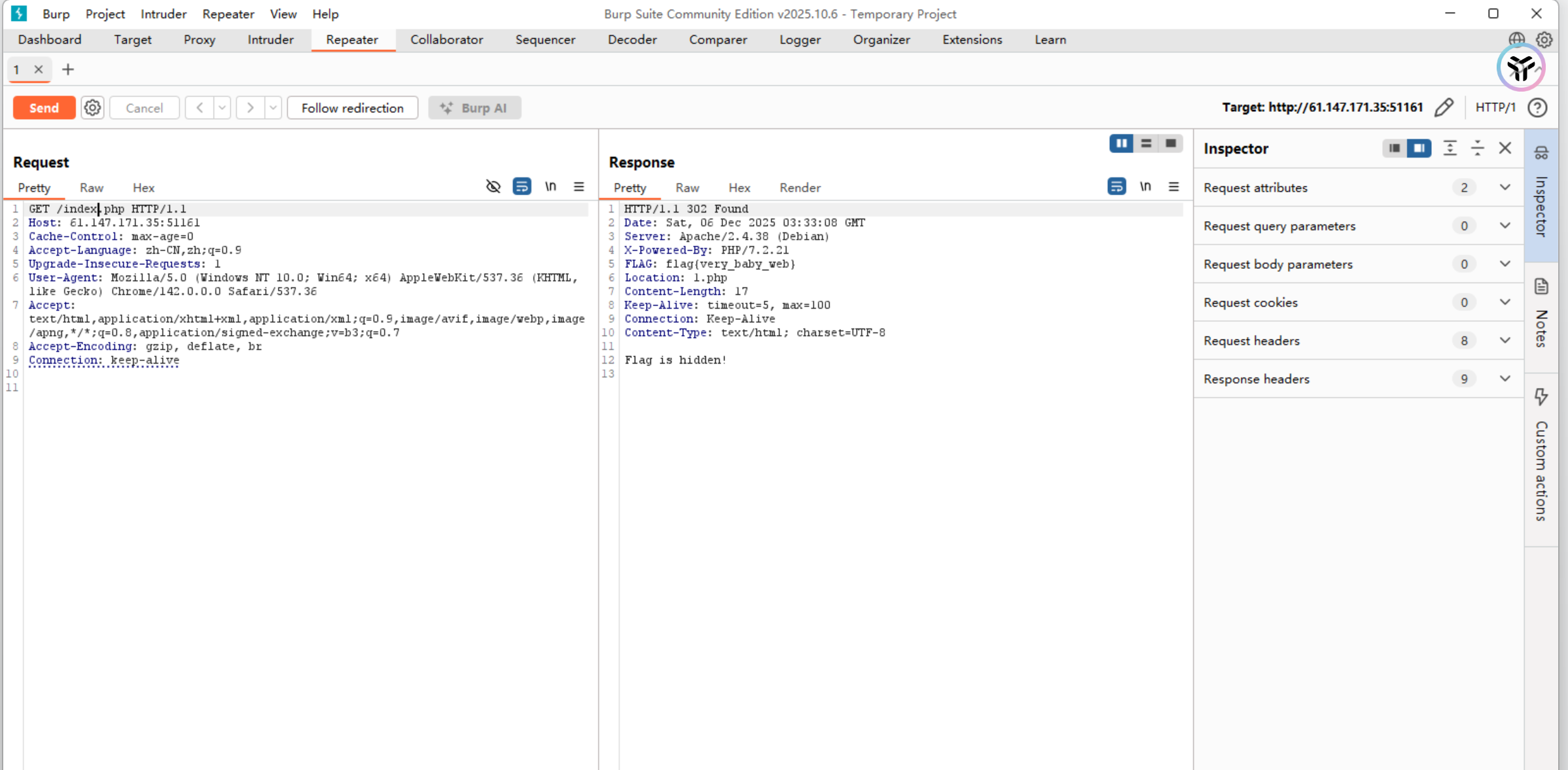The image size is (1568, 770).
Task: Switch to side-by-side response layout
Action: [1121, 143]
